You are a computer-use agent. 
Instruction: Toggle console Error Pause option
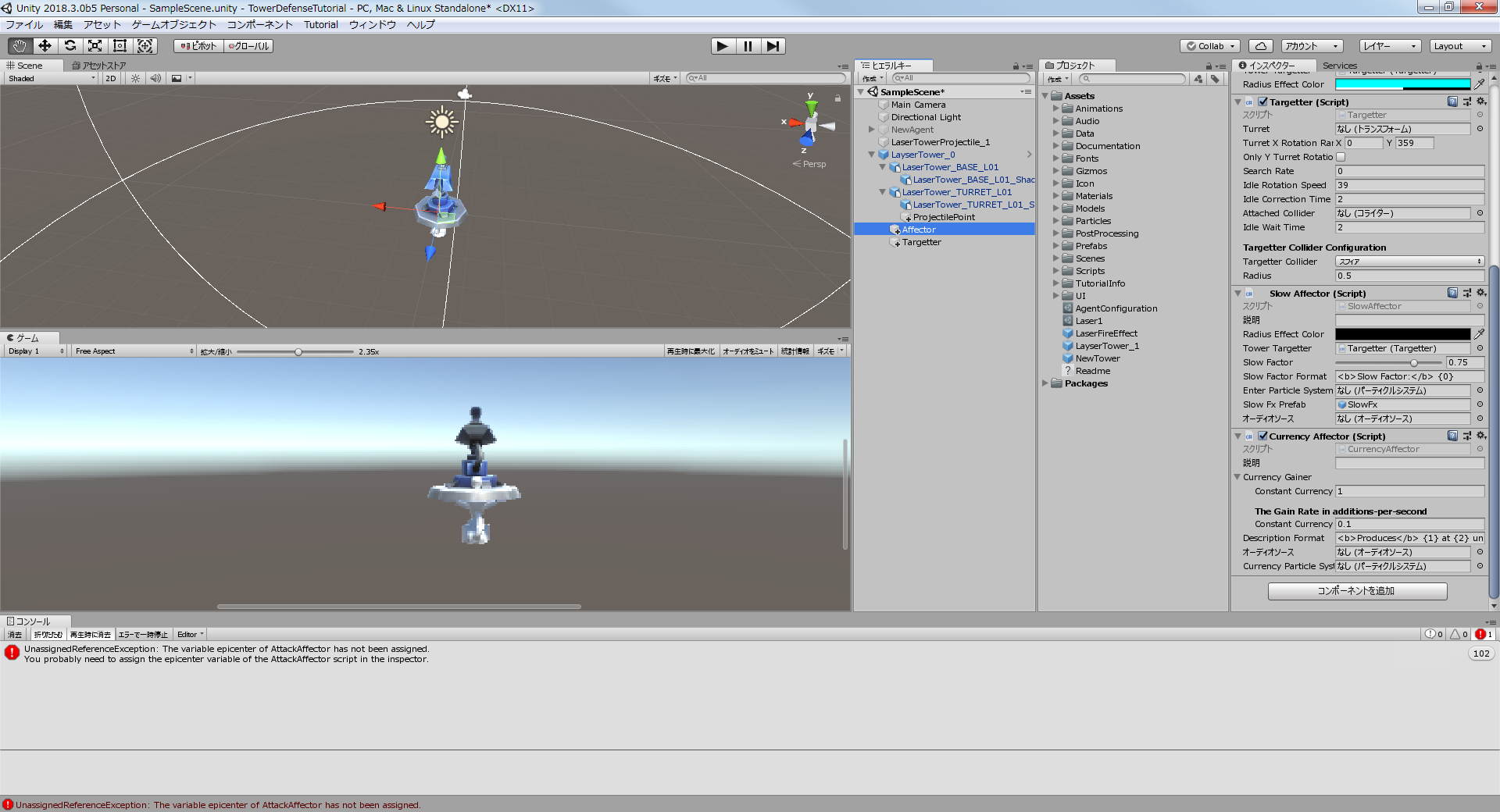(x=143, y=635)
